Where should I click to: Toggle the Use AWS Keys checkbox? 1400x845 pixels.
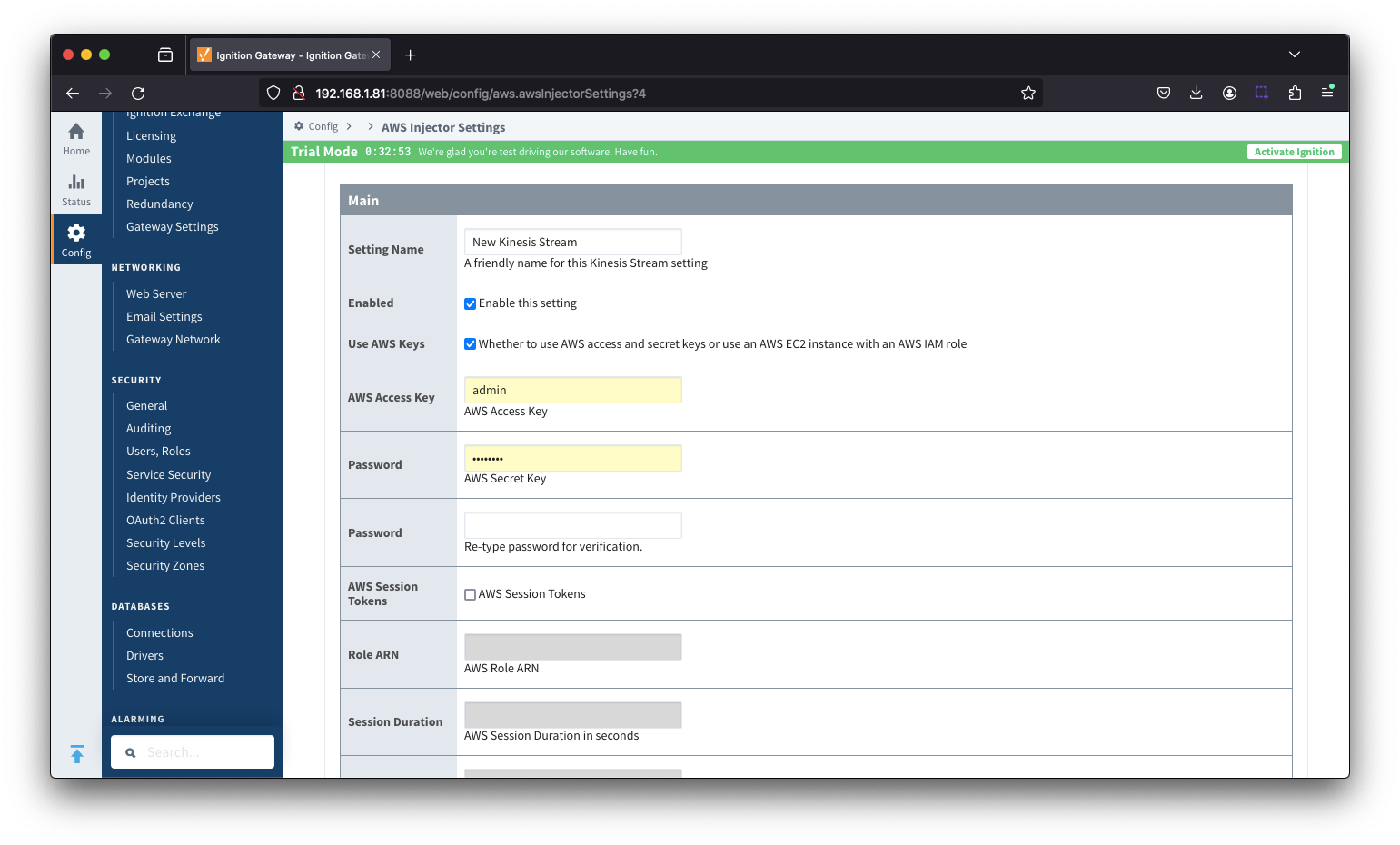[470, 344]
